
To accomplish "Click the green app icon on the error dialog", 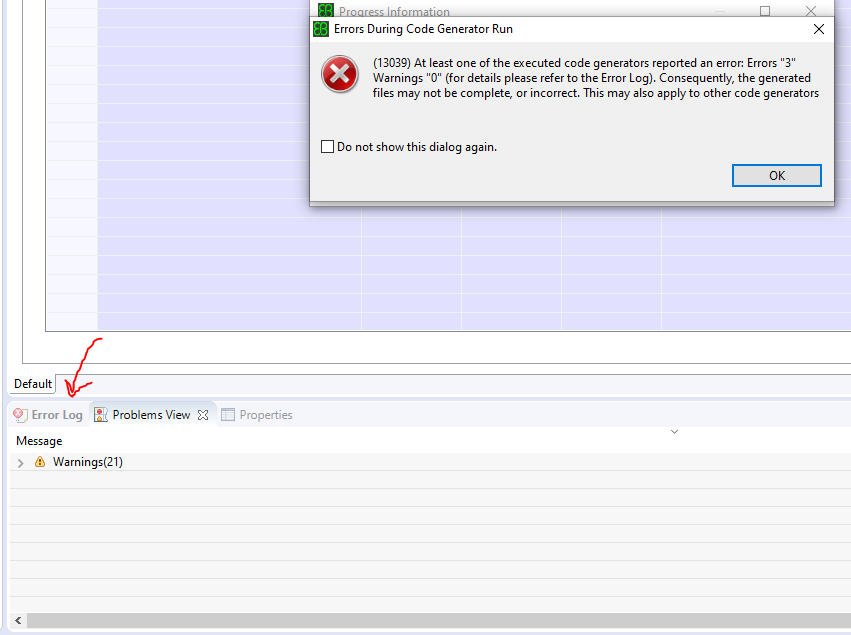I will (x=320, y=29).
